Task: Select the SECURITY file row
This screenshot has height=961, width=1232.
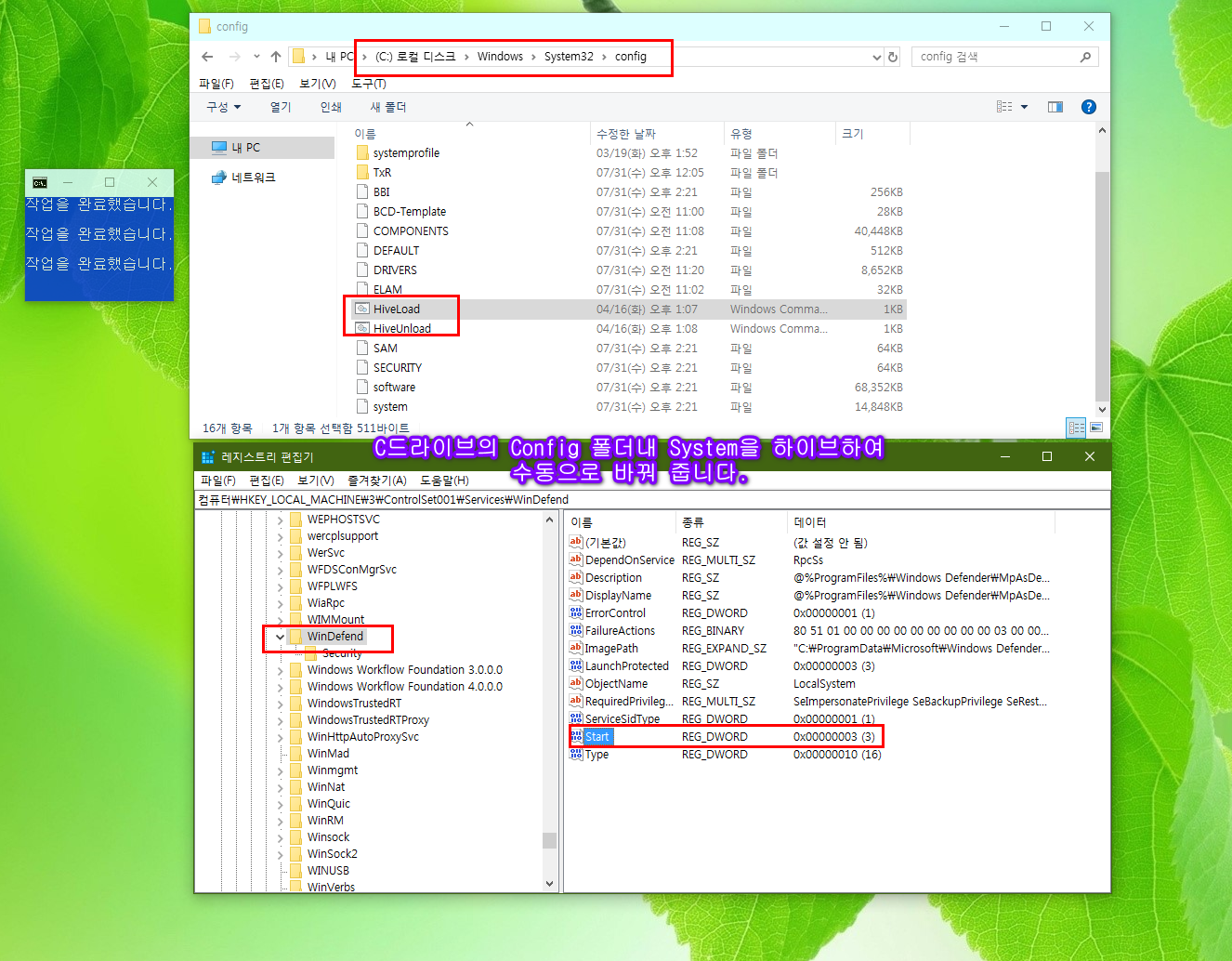Action: (629, 368)
